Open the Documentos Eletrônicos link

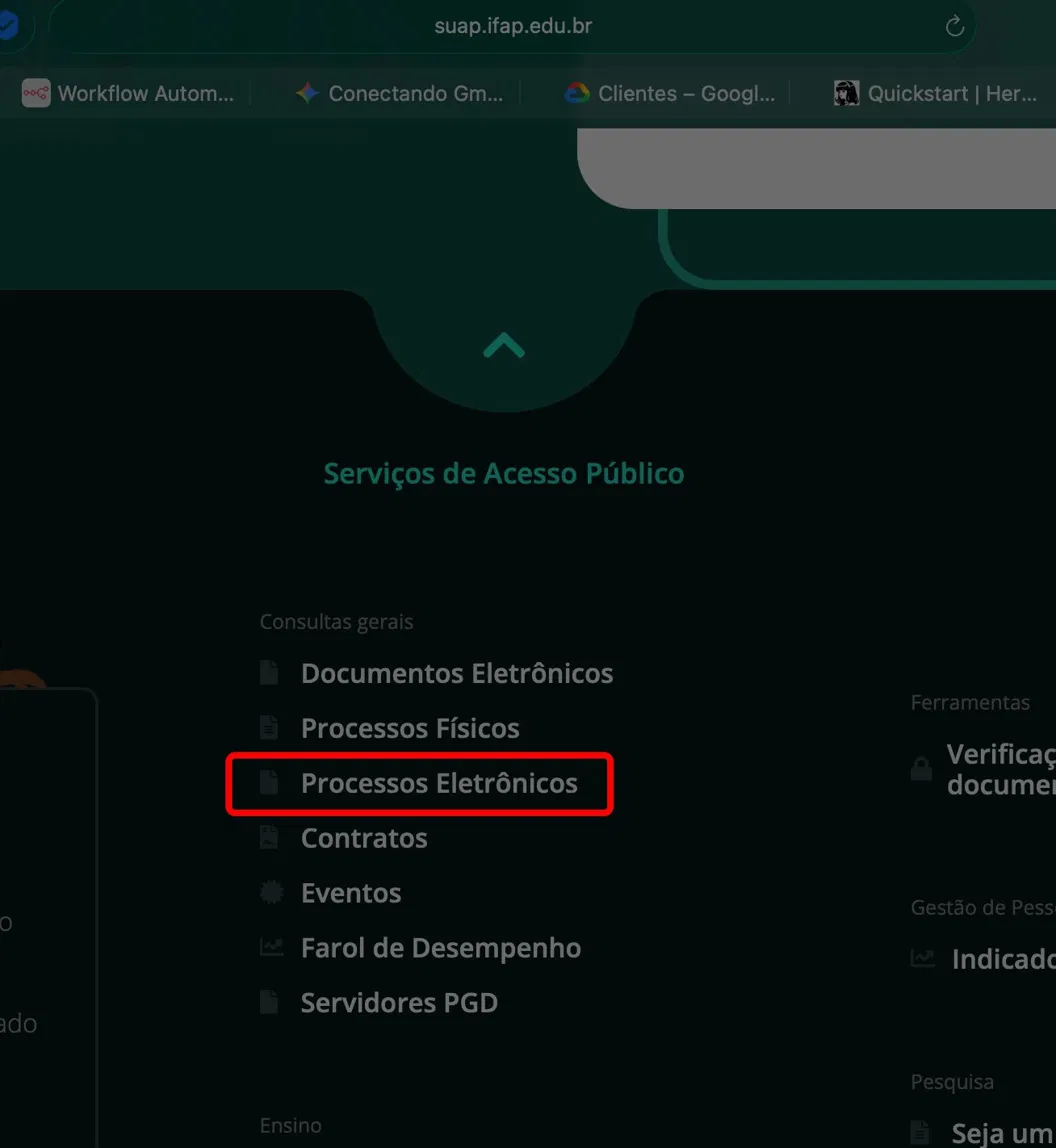tap(457, 674)
